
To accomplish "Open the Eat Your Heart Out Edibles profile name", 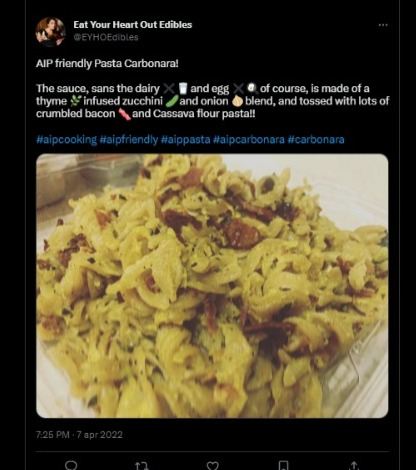I will pos(133,25).
